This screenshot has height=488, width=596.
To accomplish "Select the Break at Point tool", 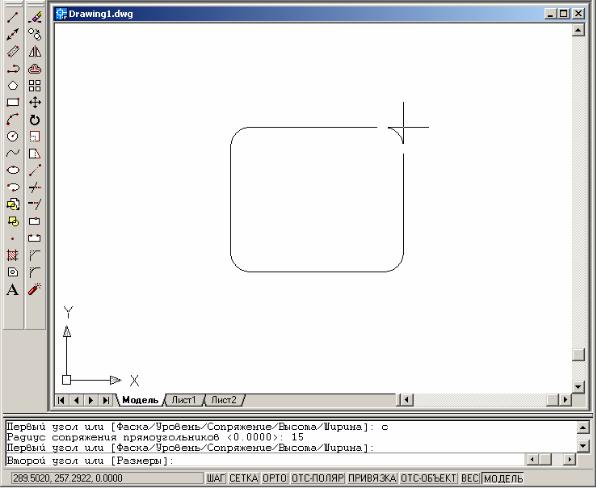I will (x=35, y=221).
